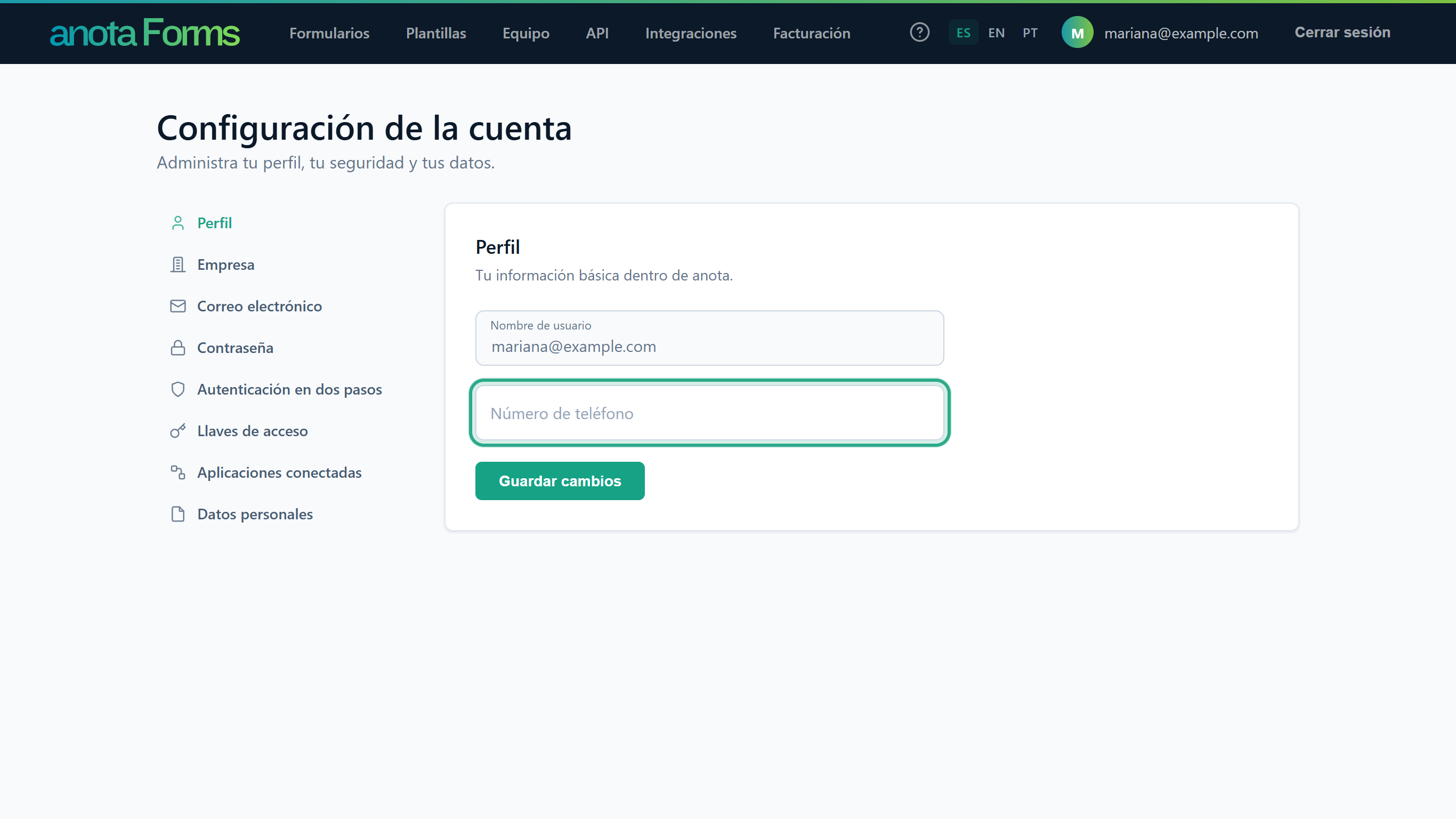
Task: Click the document icon beside Datos personales
Action: [x=177, y=514]
